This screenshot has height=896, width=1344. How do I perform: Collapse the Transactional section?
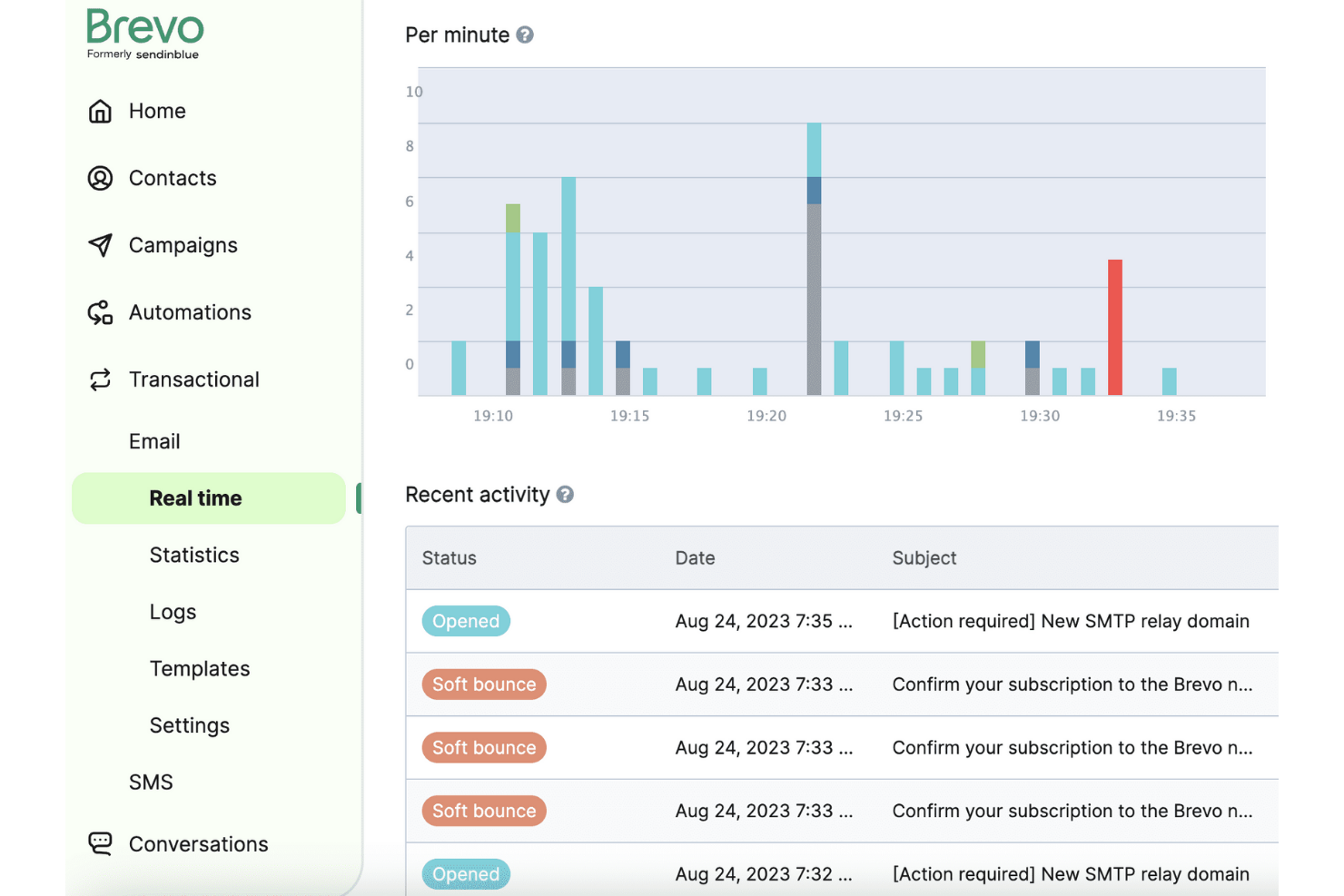coord(194,379)
